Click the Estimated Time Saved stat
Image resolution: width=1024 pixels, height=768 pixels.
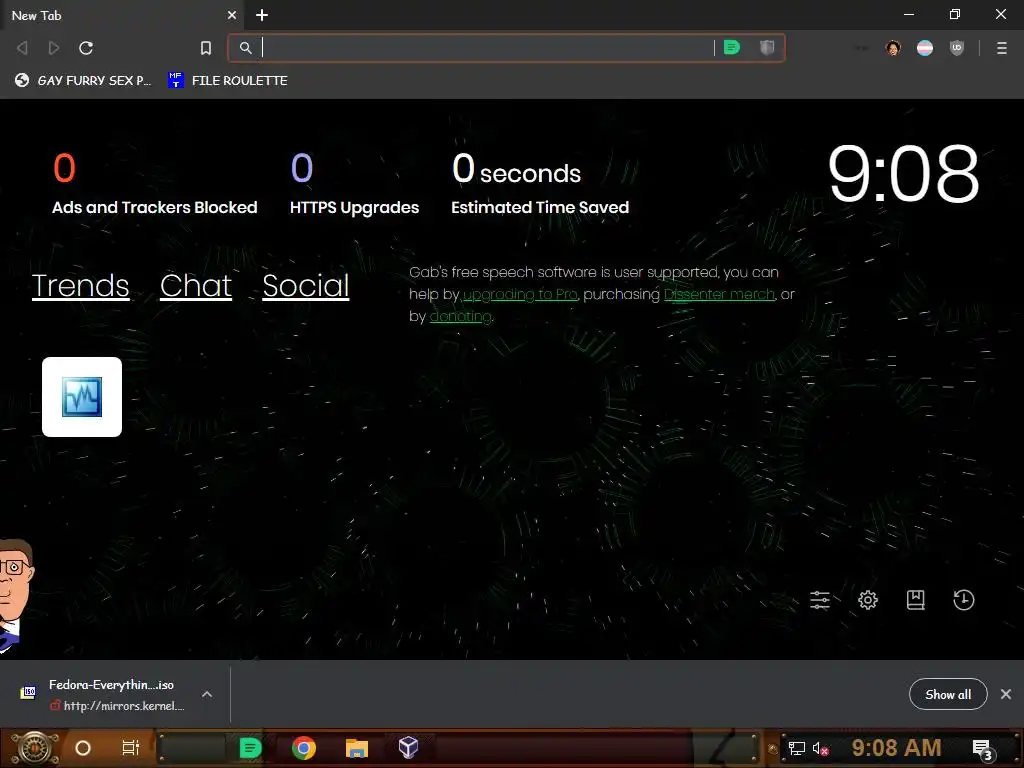coord(540,183)
